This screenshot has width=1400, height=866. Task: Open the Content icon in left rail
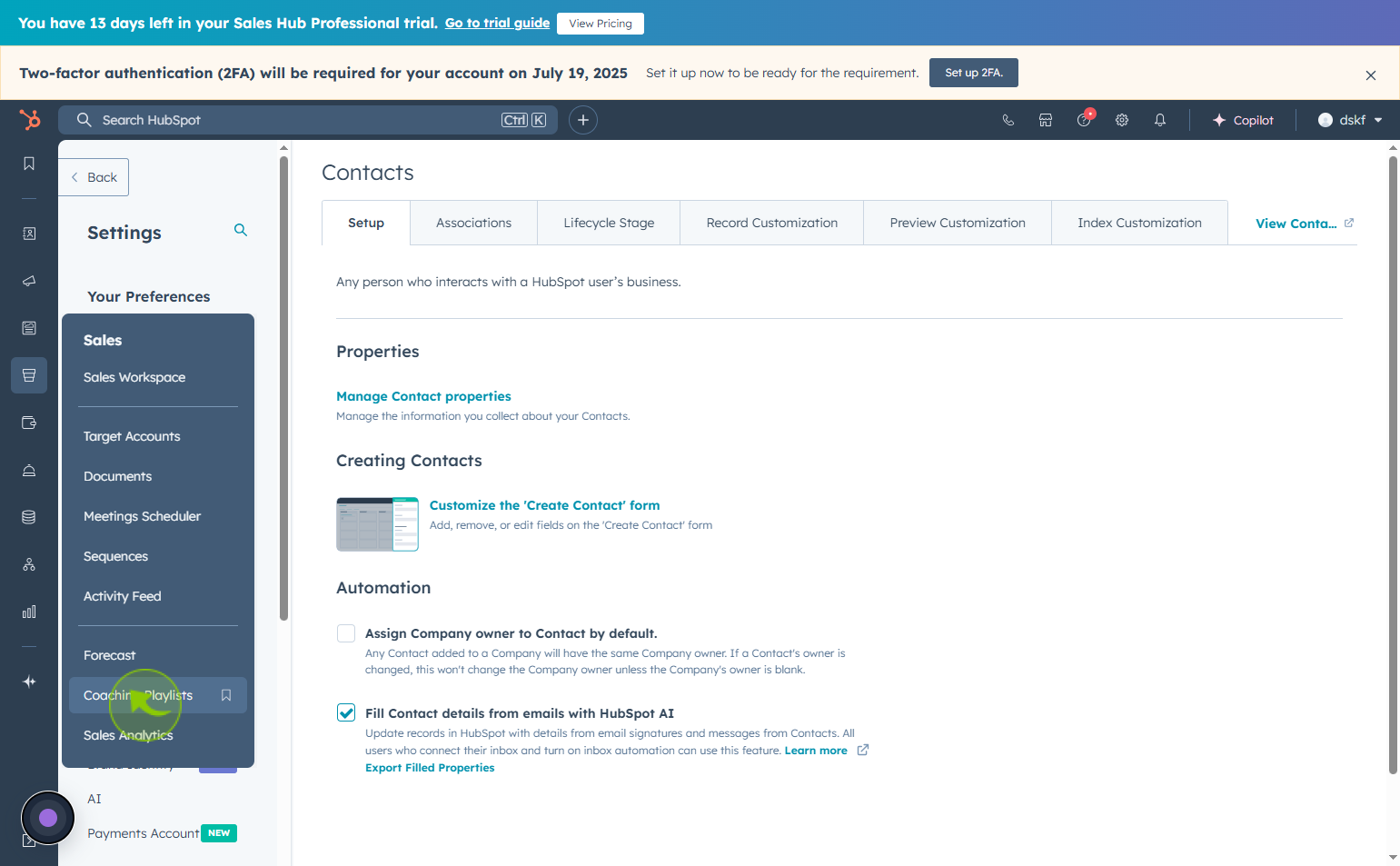(29, 328)
